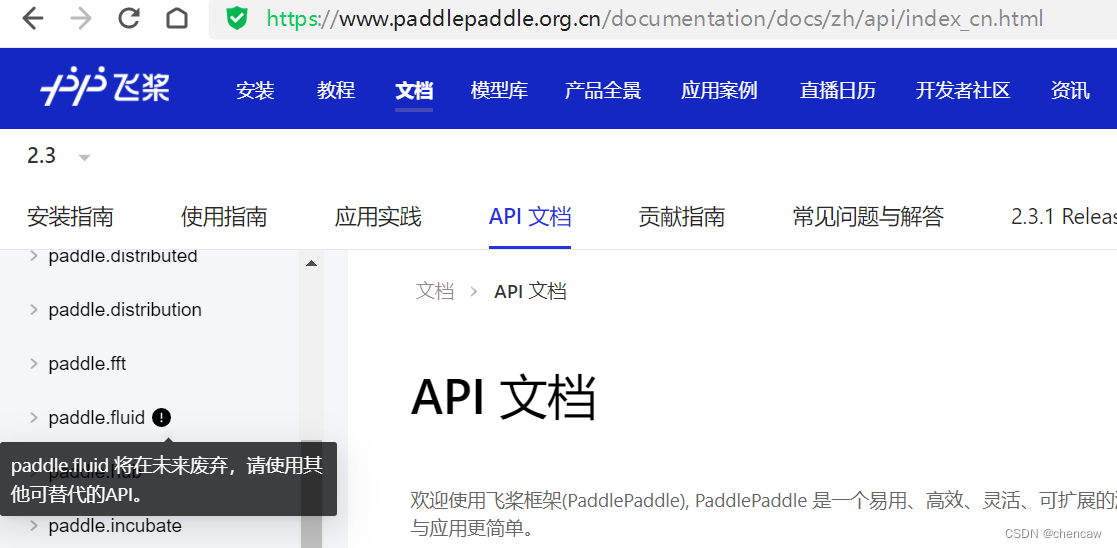This screenshot has height=548, width=1117.
Task: Click the browser back arrow
Action: [33, 19]
